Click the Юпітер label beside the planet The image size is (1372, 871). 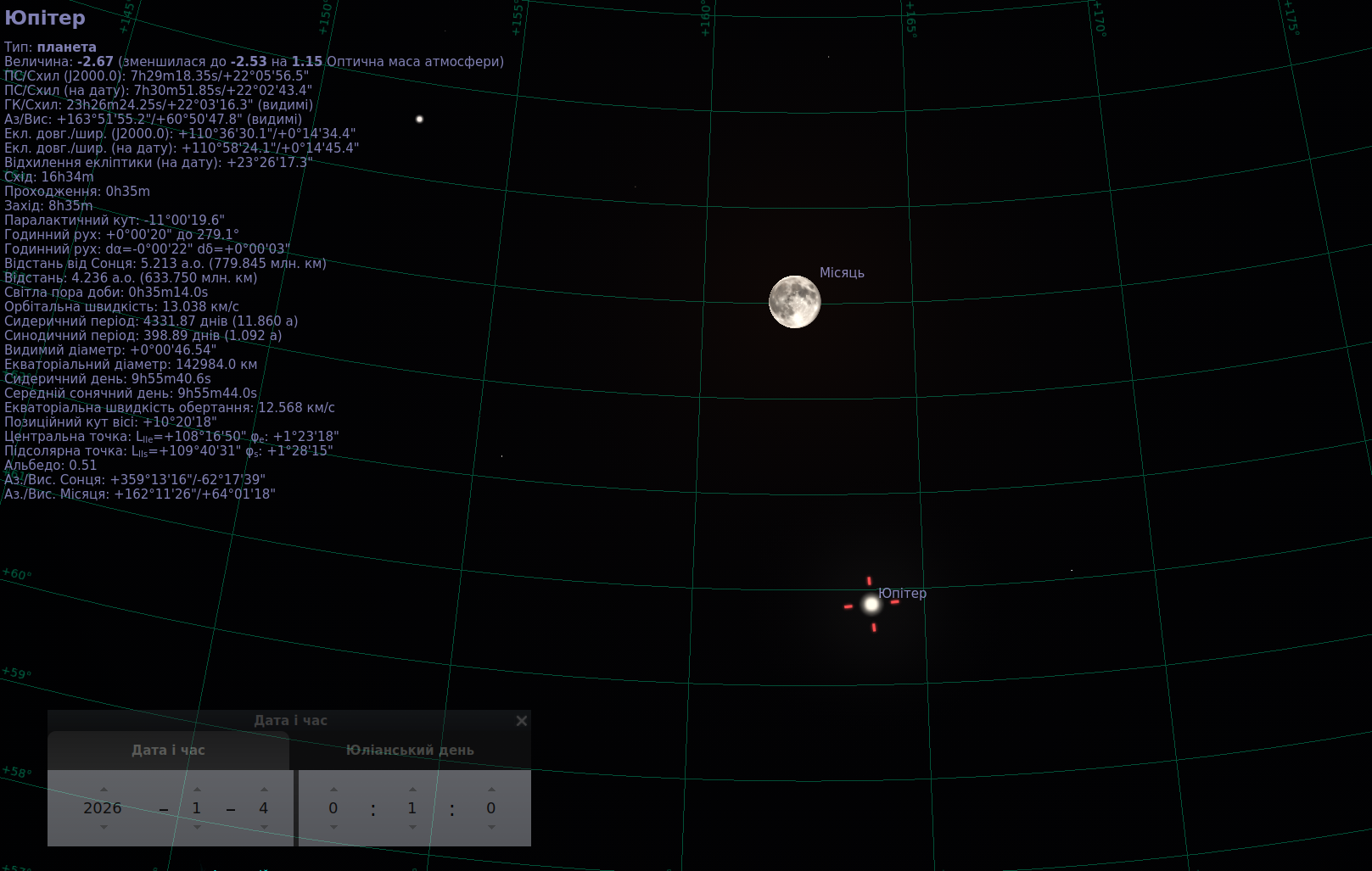pyautogui.click(x=903, y=594)
